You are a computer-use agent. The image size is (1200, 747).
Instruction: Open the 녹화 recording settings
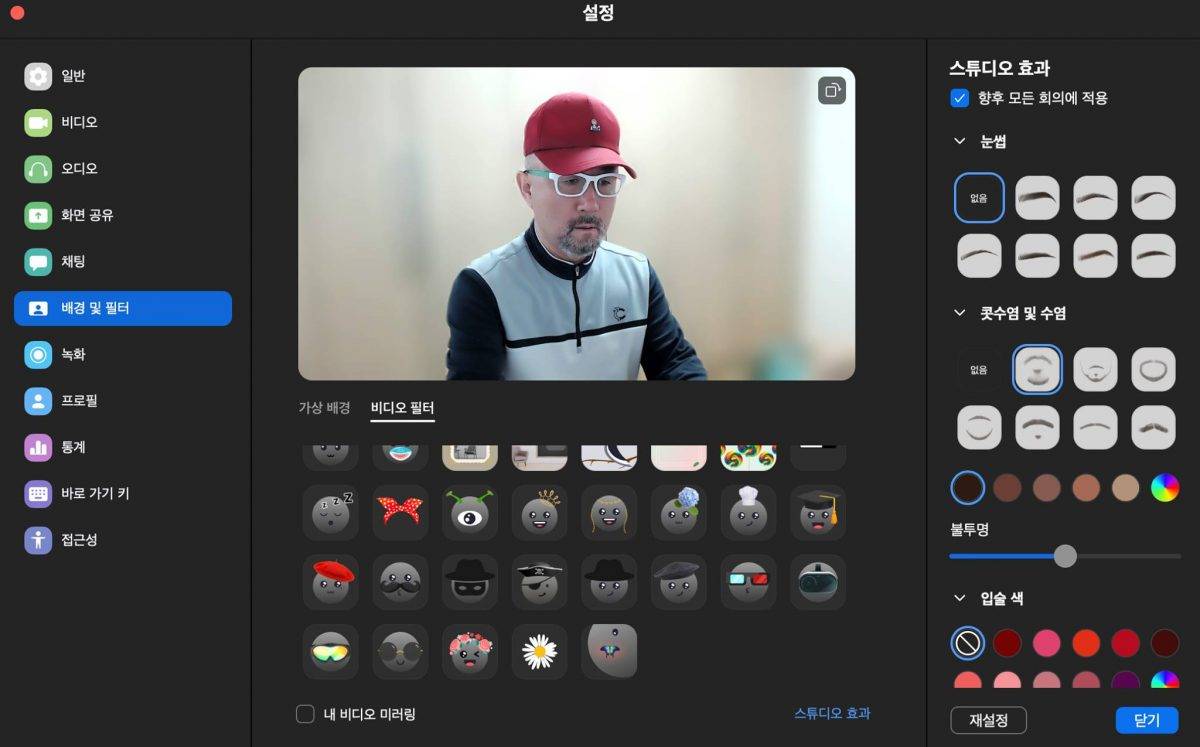point(123,354)
